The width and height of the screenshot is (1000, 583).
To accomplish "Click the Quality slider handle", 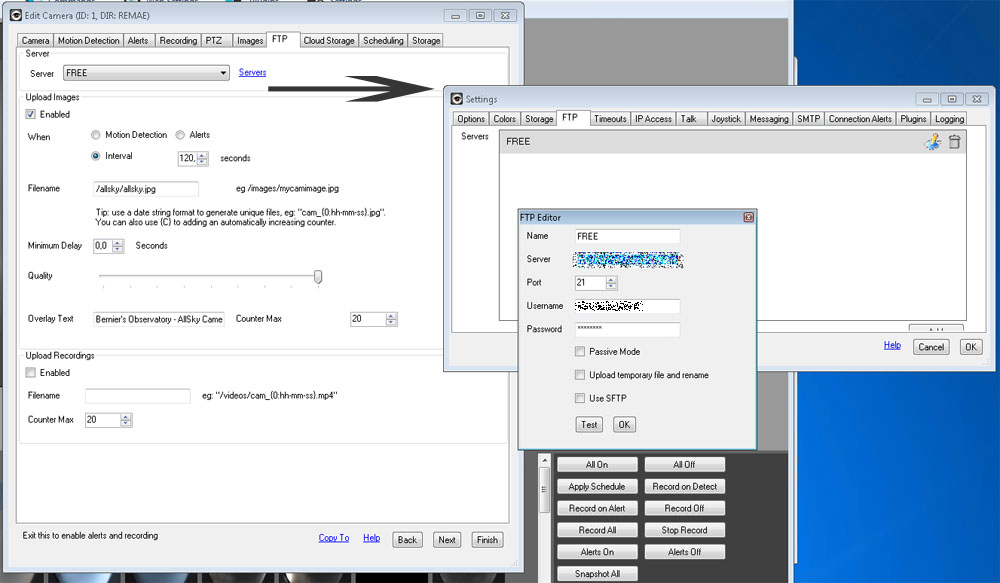I will 318,277.
